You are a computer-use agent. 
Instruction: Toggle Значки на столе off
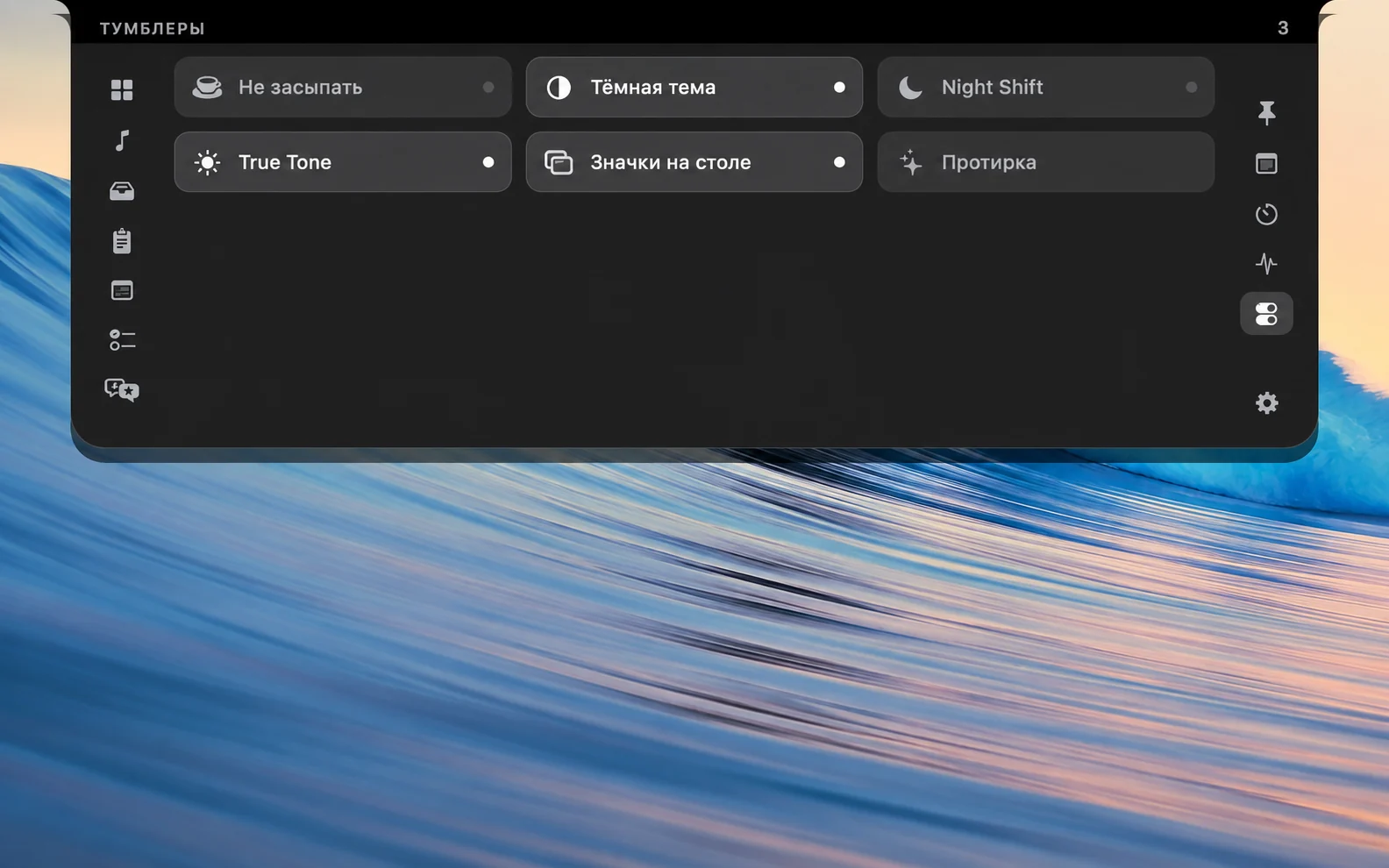pyautogui.click(x=694, y=162)
